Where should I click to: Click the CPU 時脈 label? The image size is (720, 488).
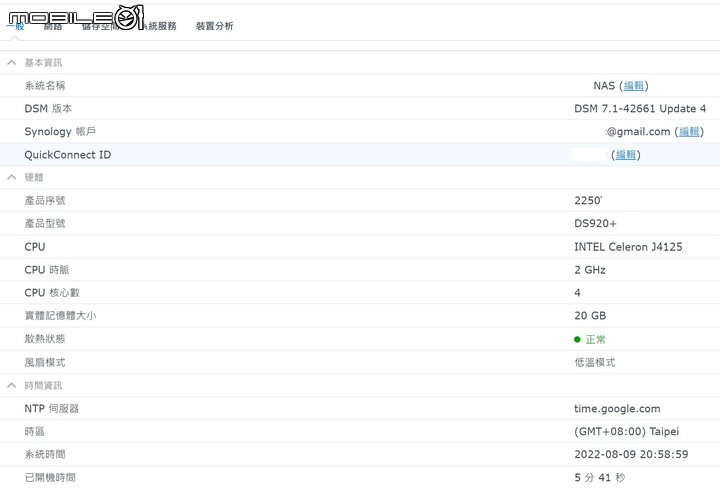click(47, 270)
